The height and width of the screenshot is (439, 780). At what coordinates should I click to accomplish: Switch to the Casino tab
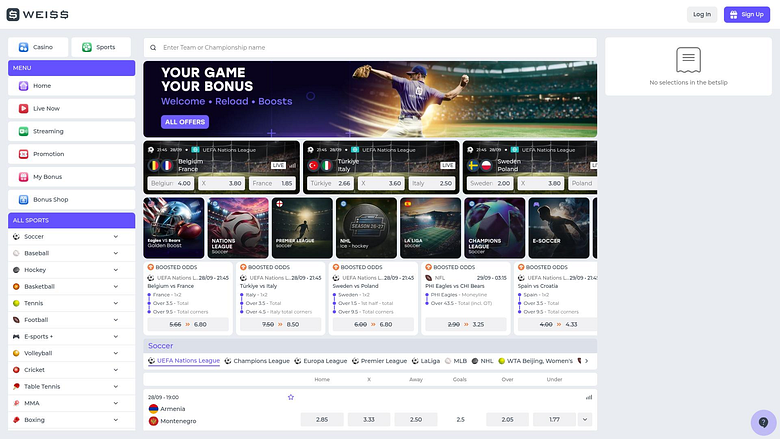pos(38,47)
